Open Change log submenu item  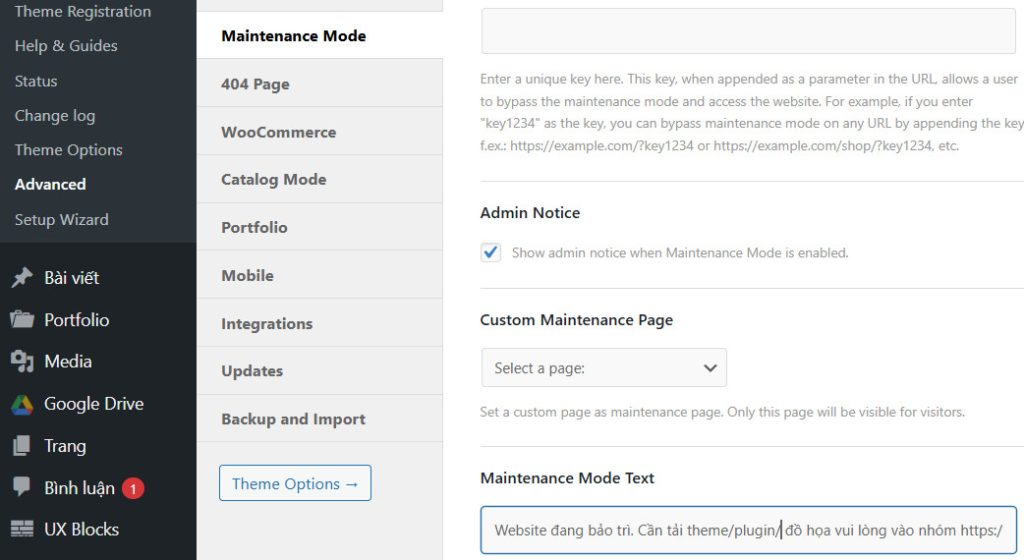(x=55, y=116)
